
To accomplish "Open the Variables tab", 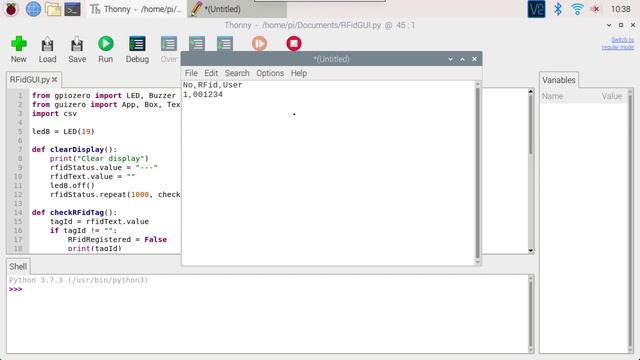I will pyautogui.click(x=558, y=80).
